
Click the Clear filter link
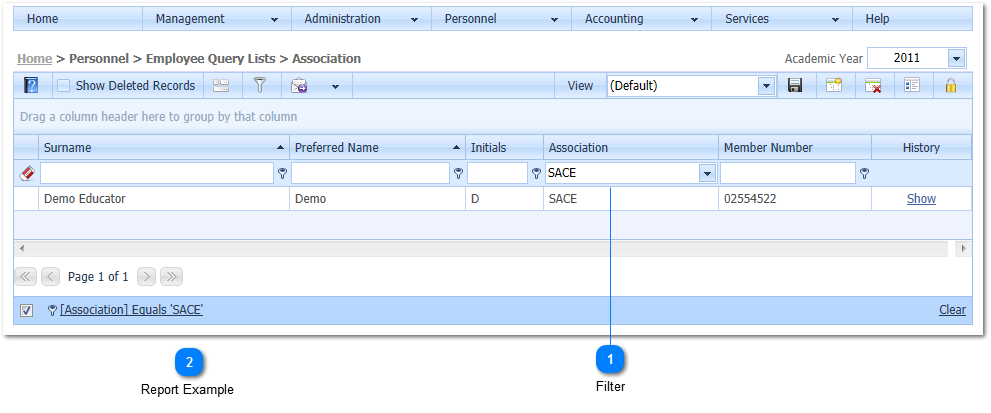952,310
